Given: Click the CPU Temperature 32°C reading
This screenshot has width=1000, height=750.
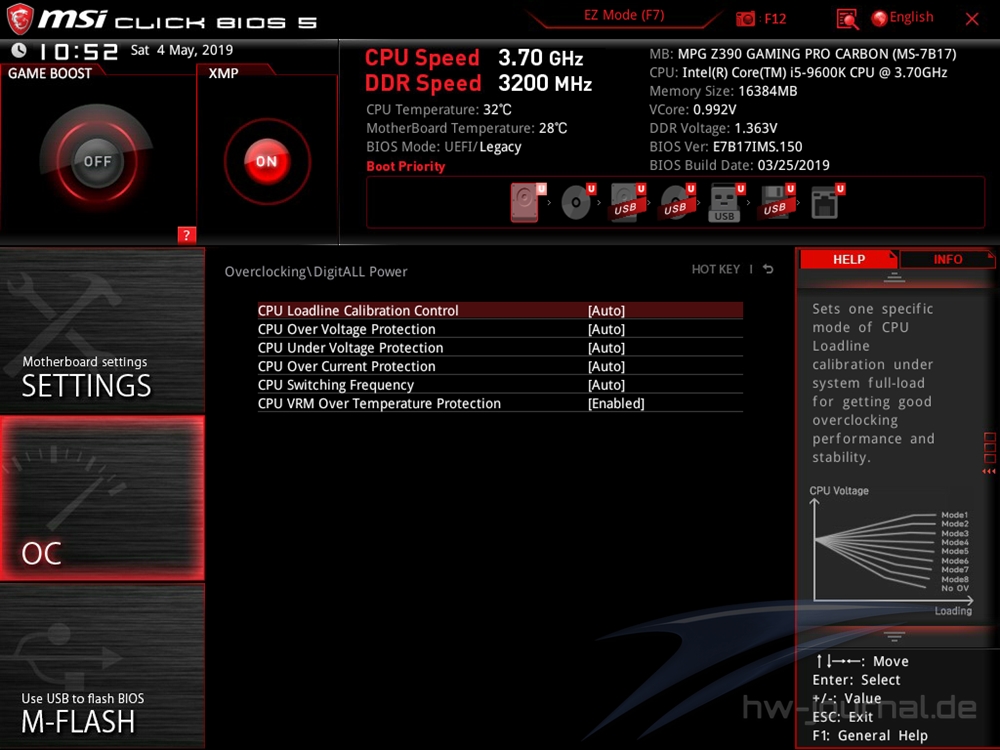Looking at the screenshot, I should coord(439,110).
